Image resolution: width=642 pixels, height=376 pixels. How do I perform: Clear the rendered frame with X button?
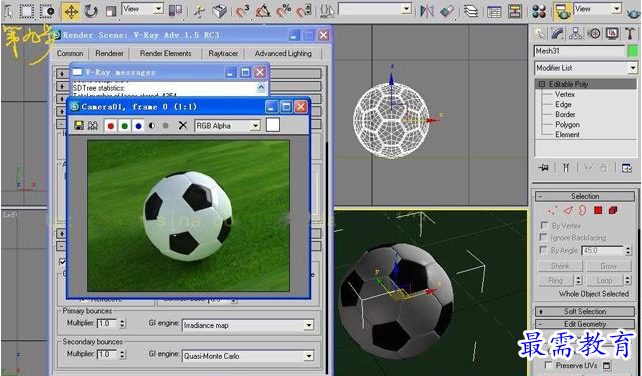tap(183, 126)
